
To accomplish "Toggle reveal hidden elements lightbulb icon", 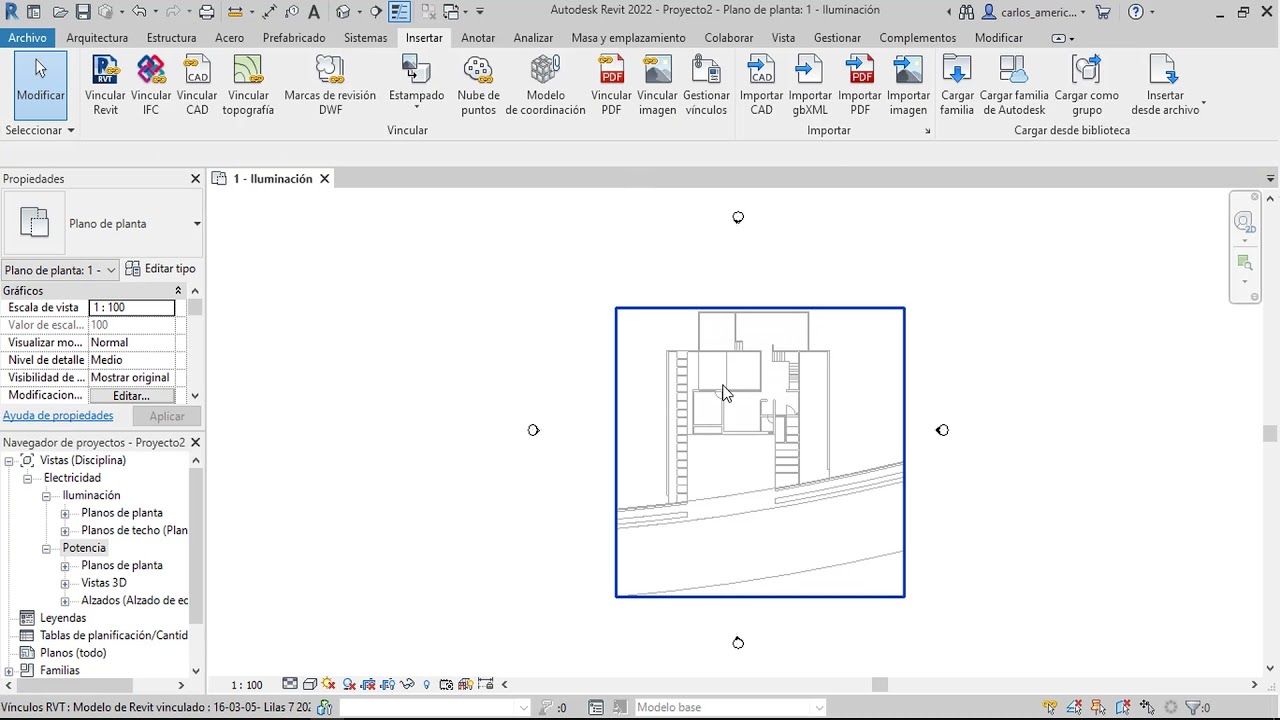I will coord(427,684).
